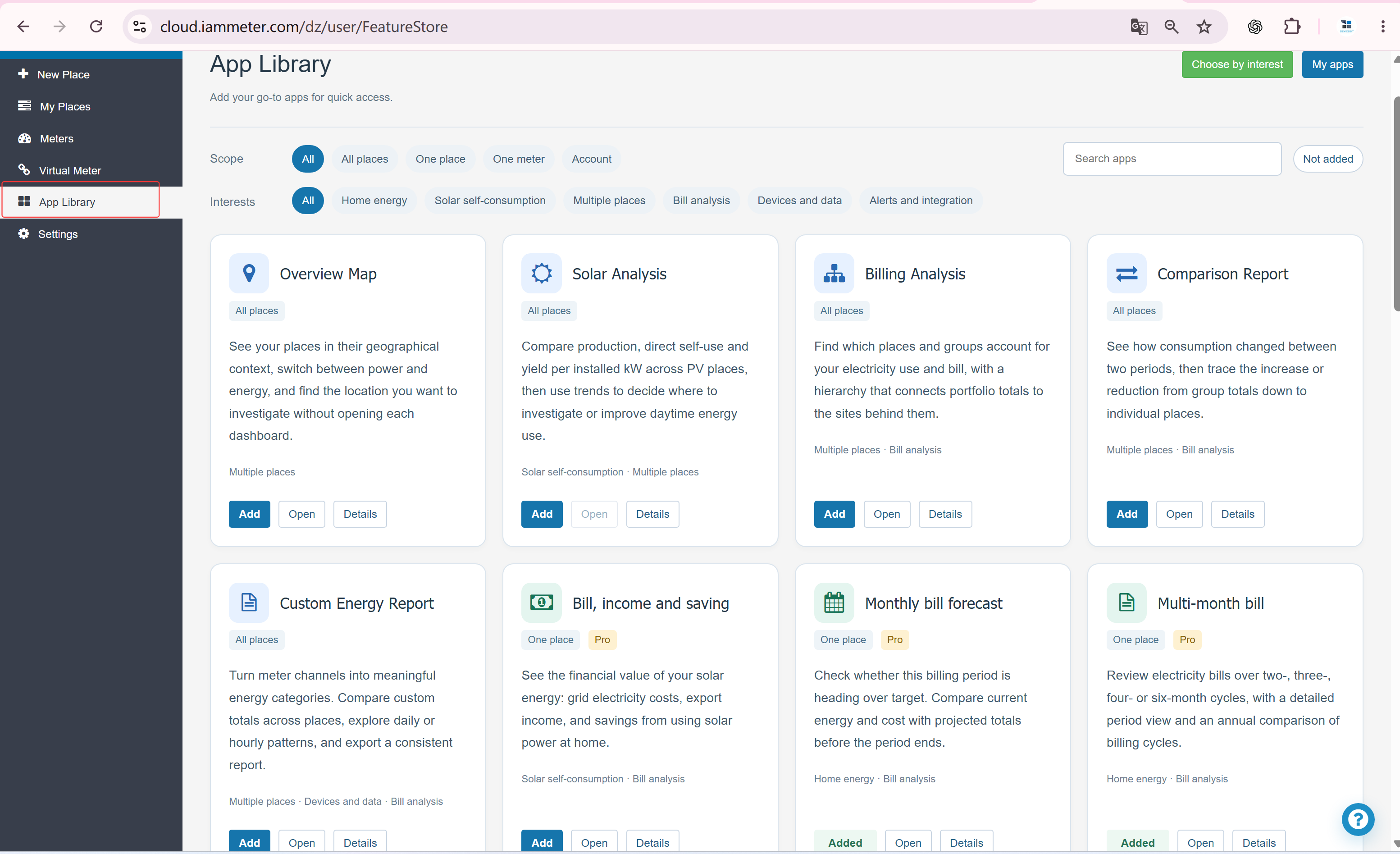Filter interests by Bill analysis
The image size is (1400, 854).
coord(701,201)
